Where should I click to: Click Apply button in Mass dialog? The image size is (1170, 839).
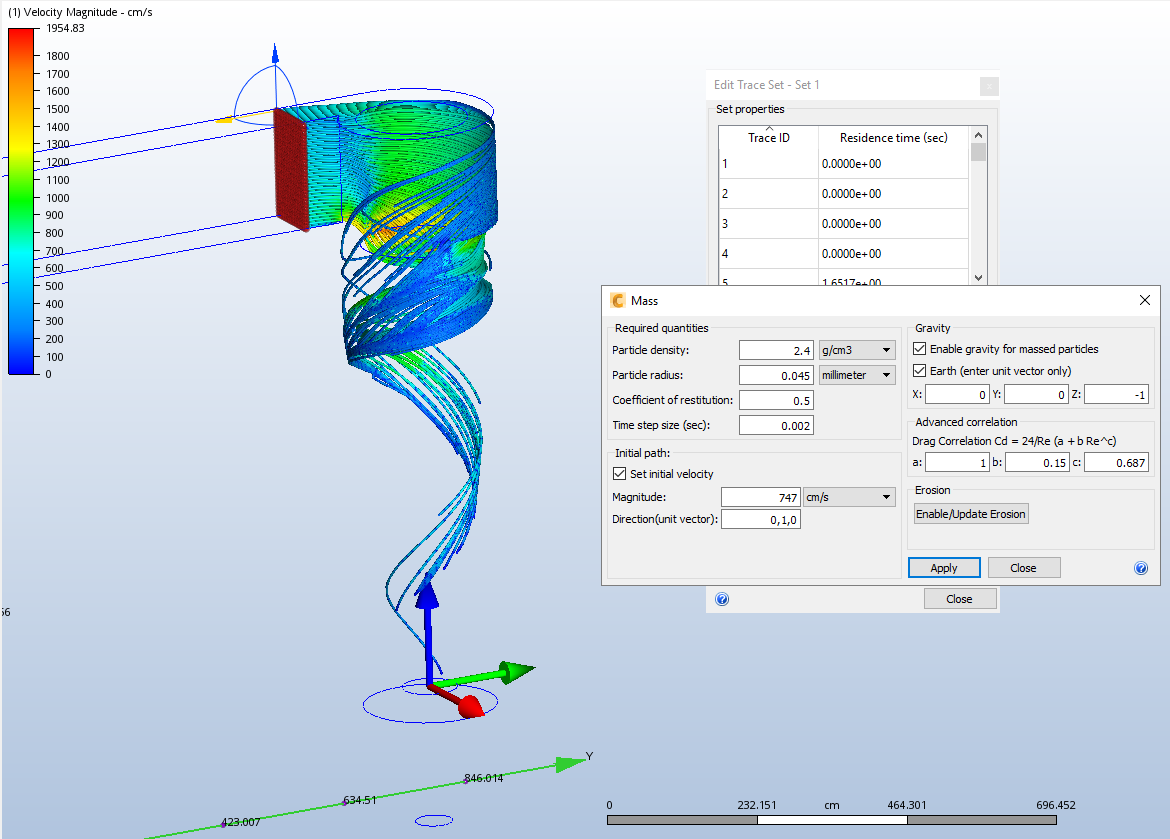(x=944, y=568)
